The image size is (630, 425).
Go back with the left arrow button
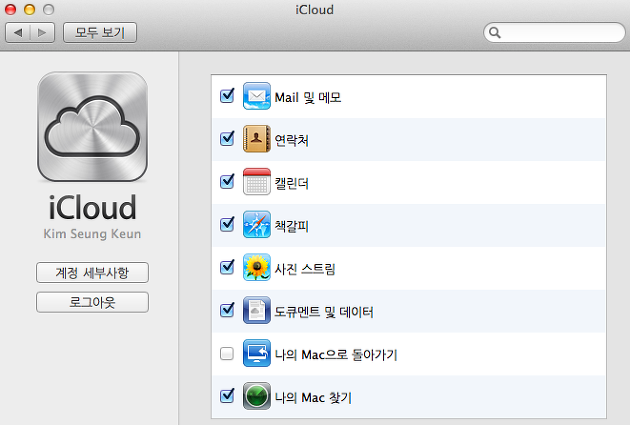(18, 33)
